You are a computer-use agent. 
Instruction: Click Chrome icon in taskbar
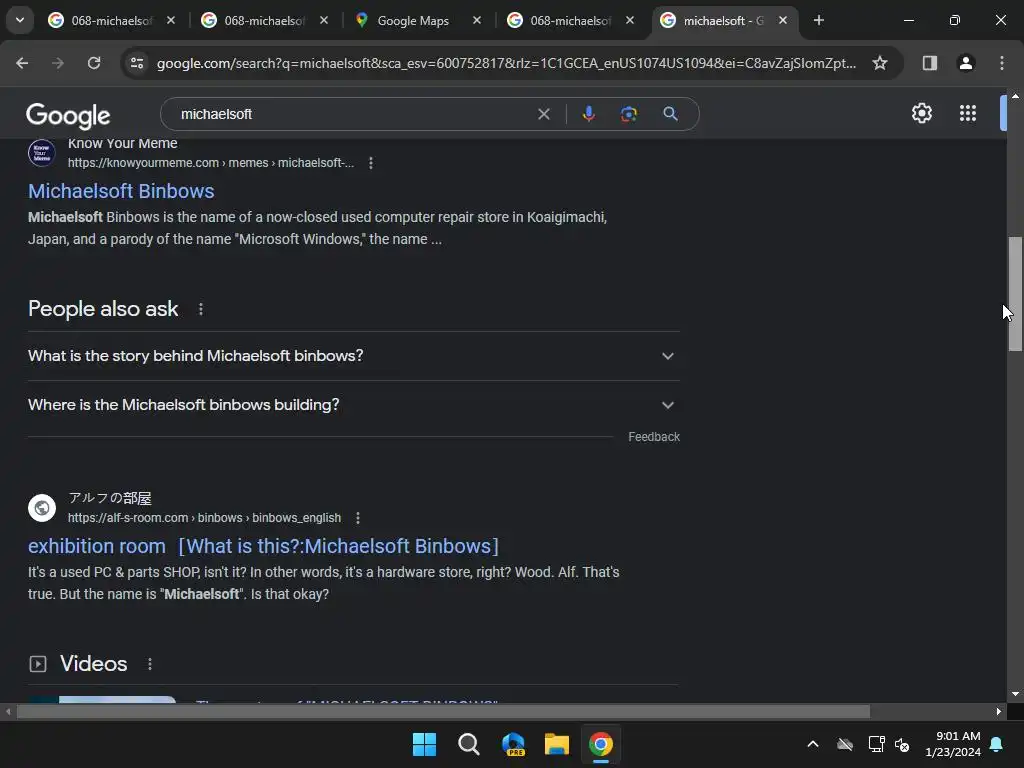601,744
